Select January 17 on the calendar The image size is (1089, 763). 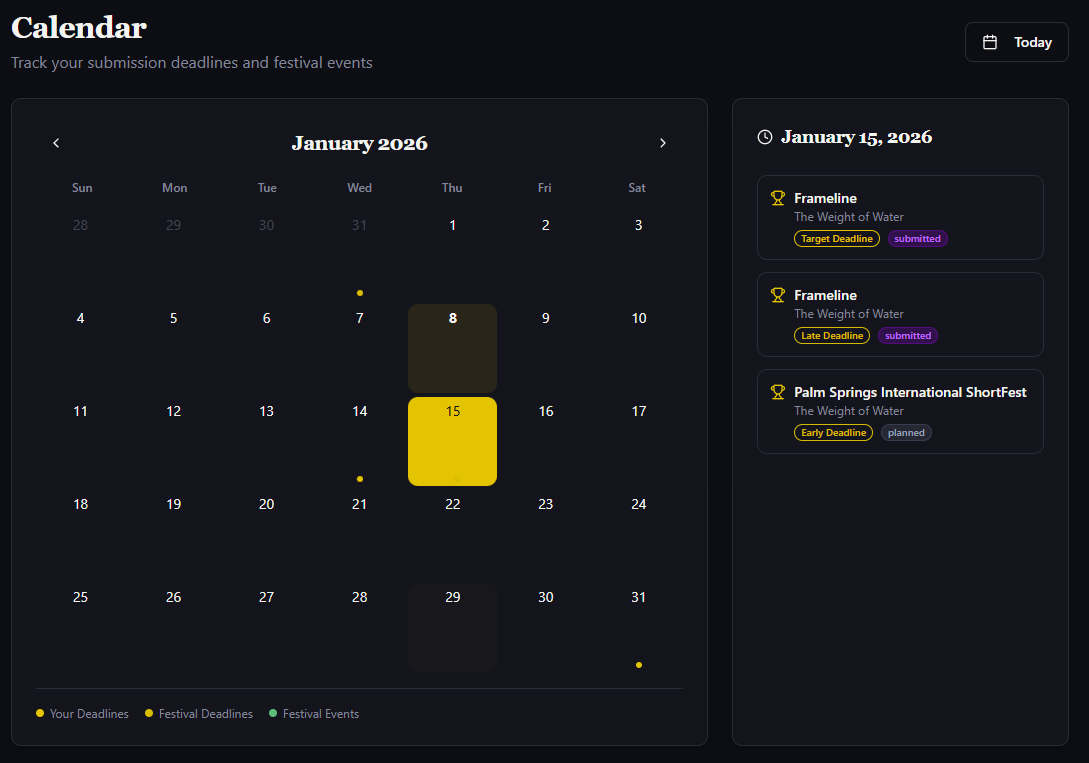tap(638, 442)
